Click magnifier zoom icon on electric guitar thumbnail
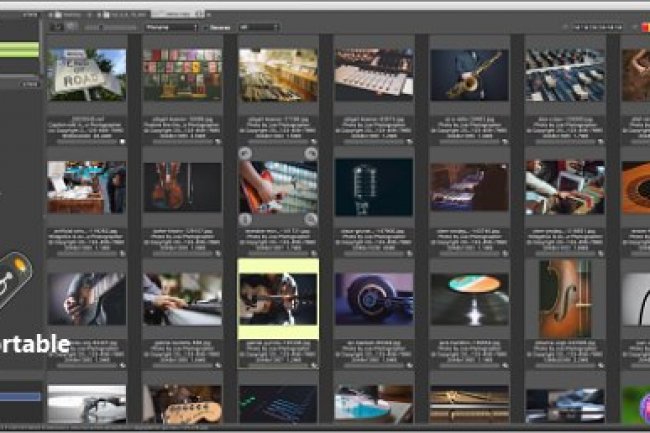Image resolution: width=650 pixels, height=433 pixels. [x=311, y=219]
